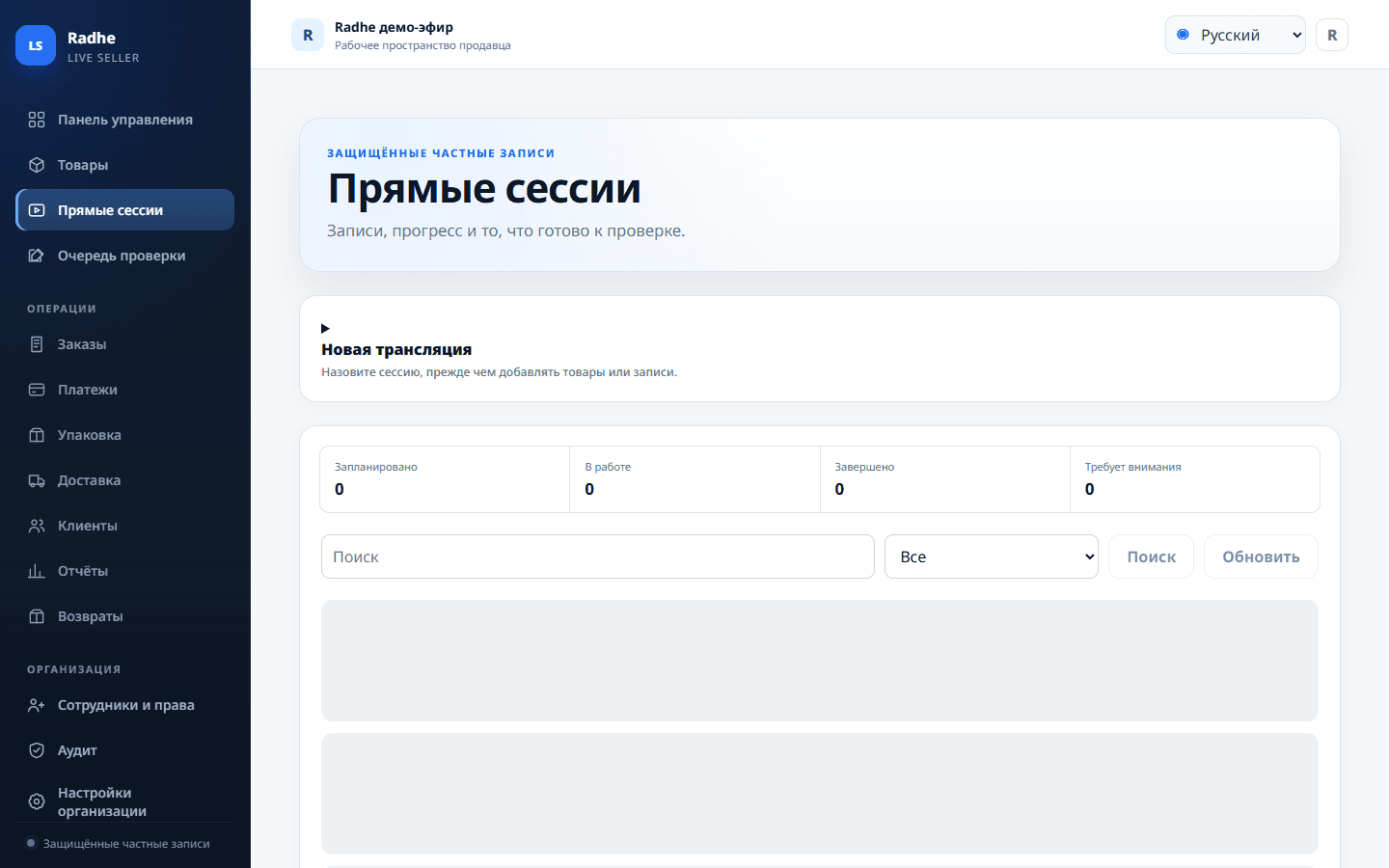Click the Очередь проверки edit icon
1389x868 pixels.
tap(37, 256)
